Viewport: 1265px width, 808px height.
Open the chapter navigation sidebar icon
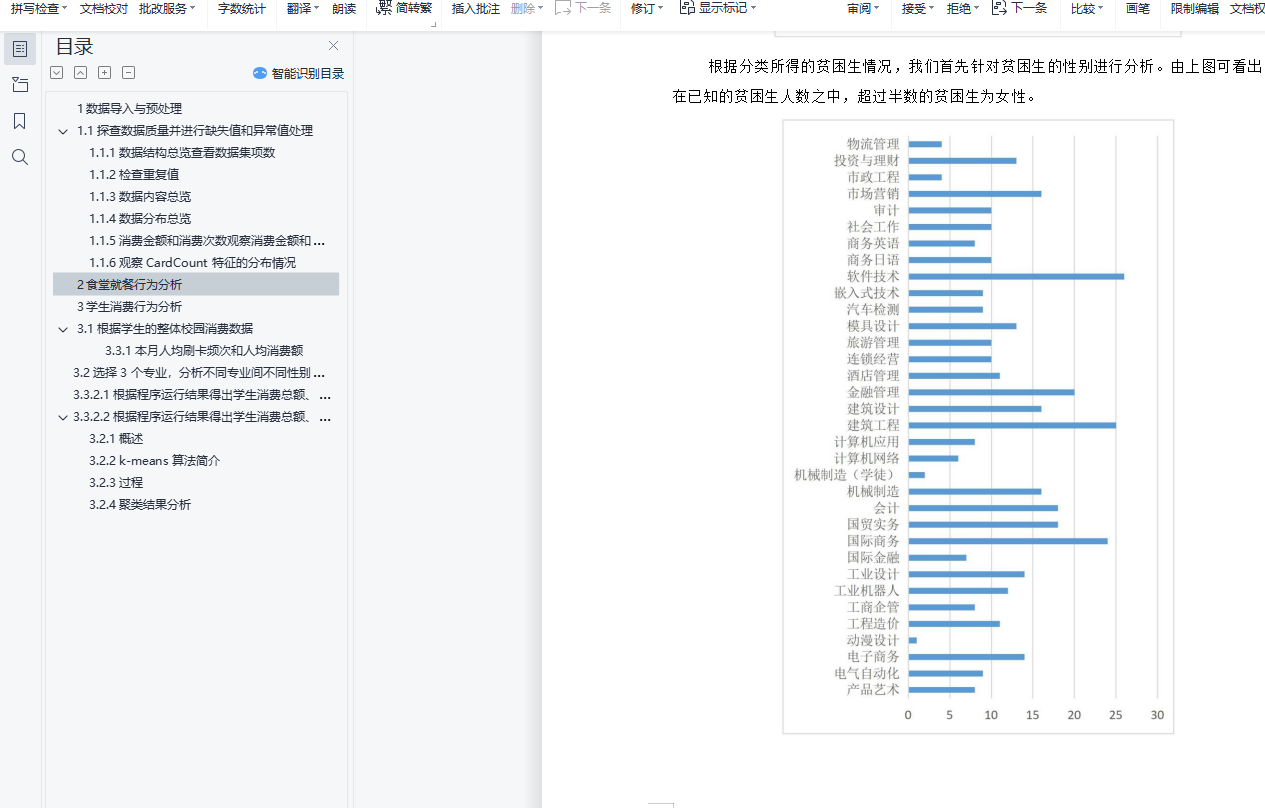tap(20, 85)
